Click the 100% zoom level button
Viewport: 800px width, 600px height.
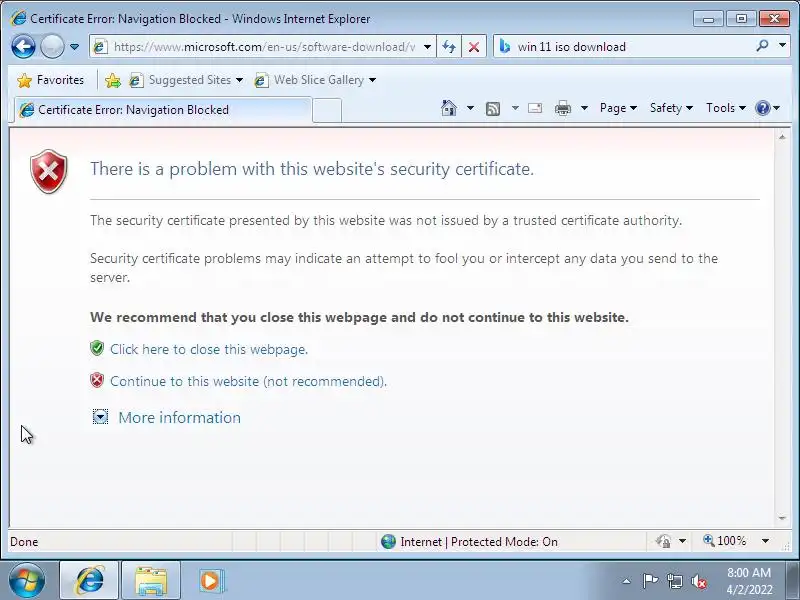(x=726, y=541)
